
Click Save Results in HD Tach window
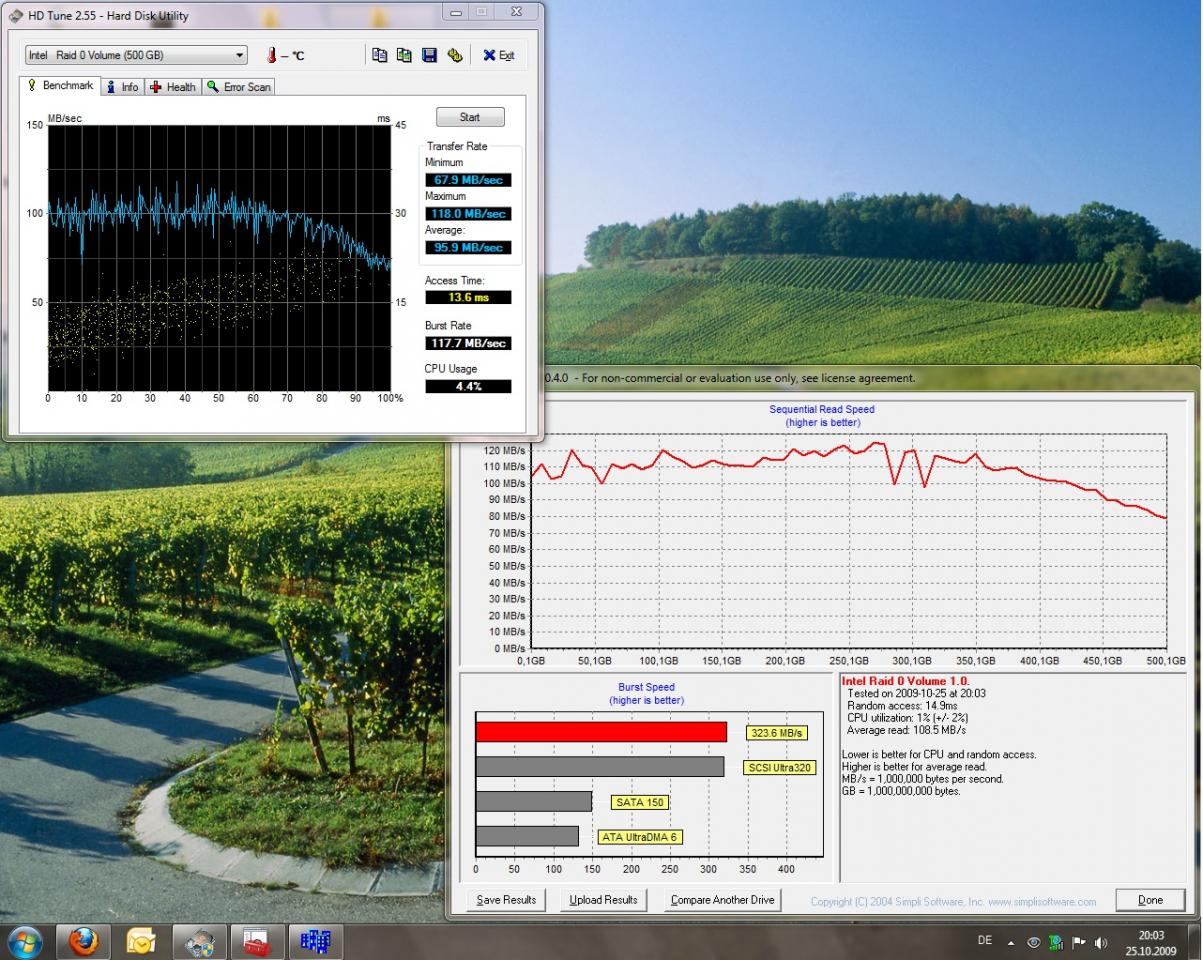[507, 900]
